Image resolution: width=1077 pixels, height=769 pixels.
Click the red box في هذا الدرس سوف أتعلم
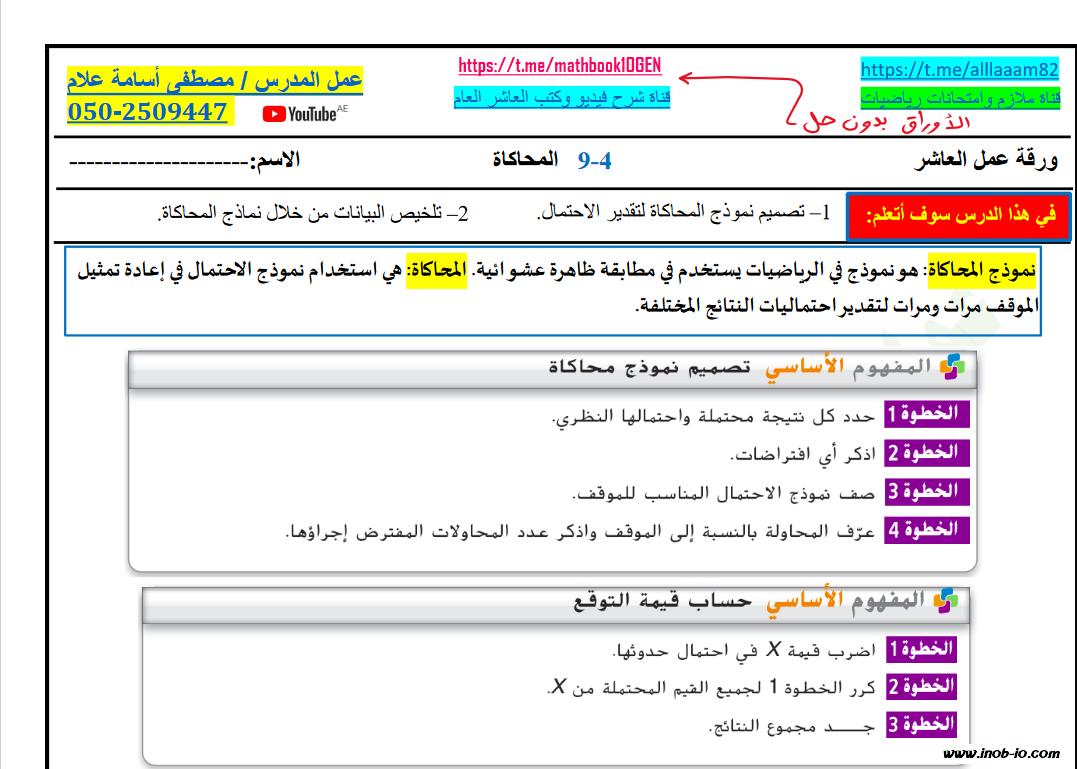[x=957, y=215]
